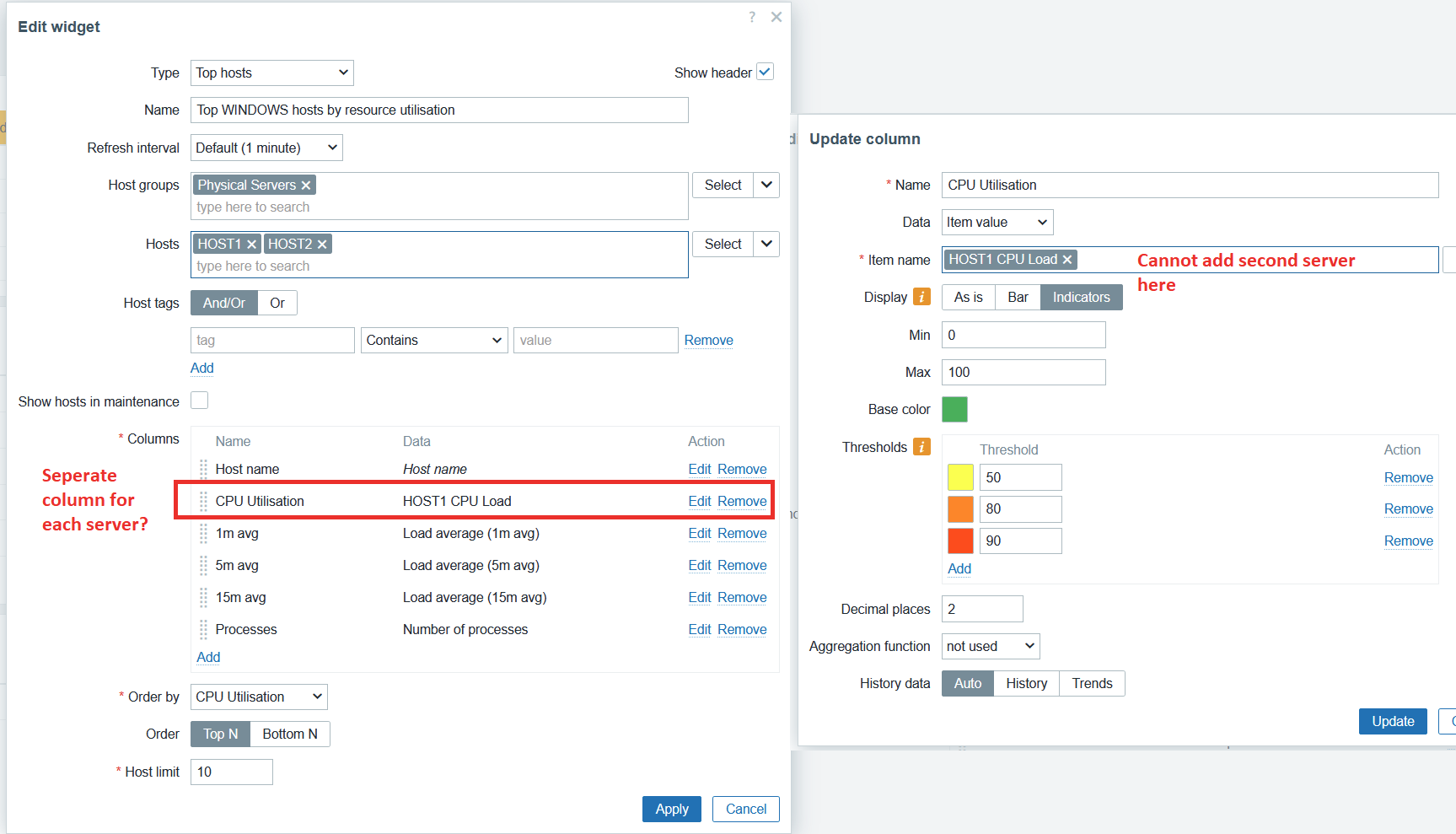Toggle Show header checkbox

click(x=765, y=73)
